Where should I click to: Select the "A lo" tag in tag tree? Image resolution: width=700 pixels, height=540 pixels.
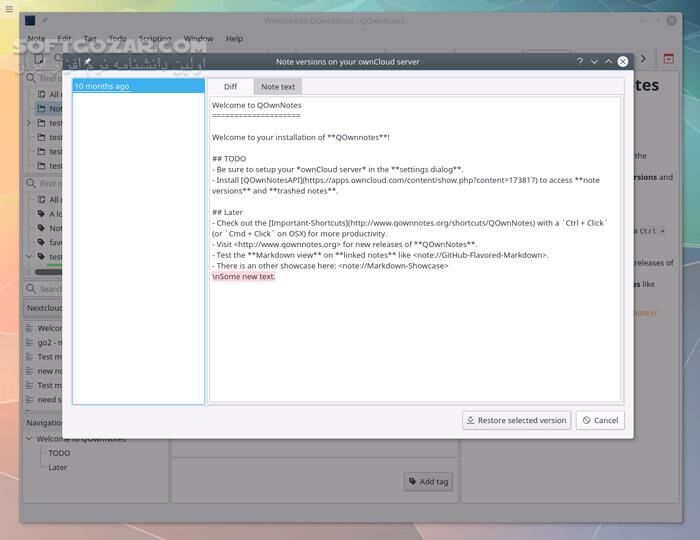click(50, 214)
